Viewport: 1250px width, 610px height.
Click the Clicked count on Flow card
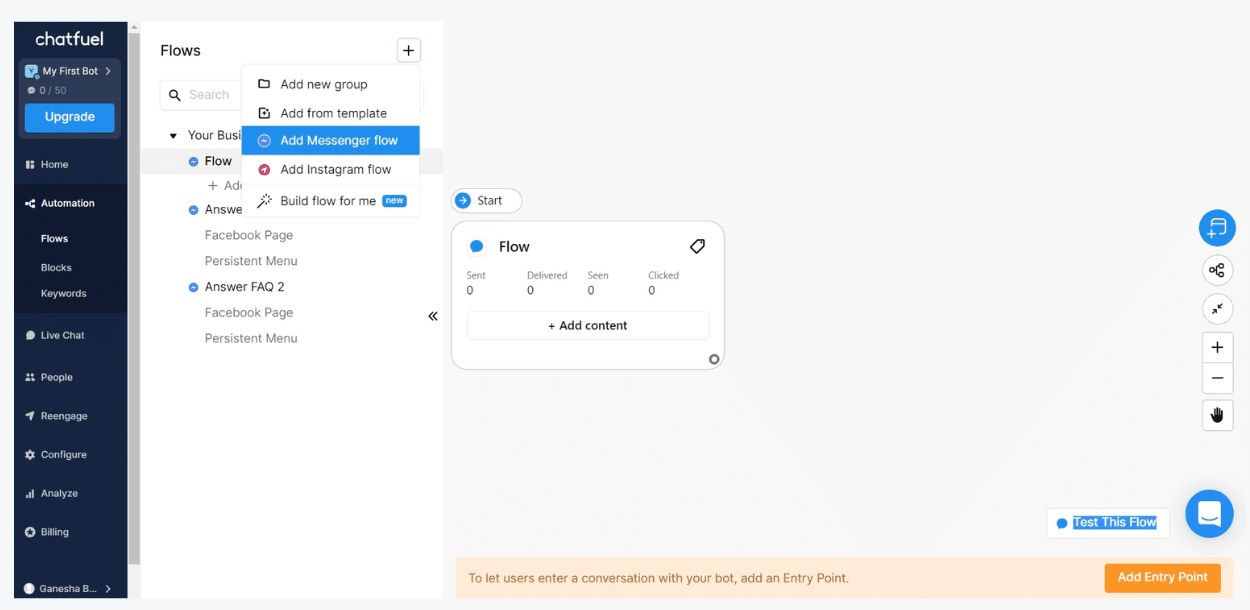(651, 291)
